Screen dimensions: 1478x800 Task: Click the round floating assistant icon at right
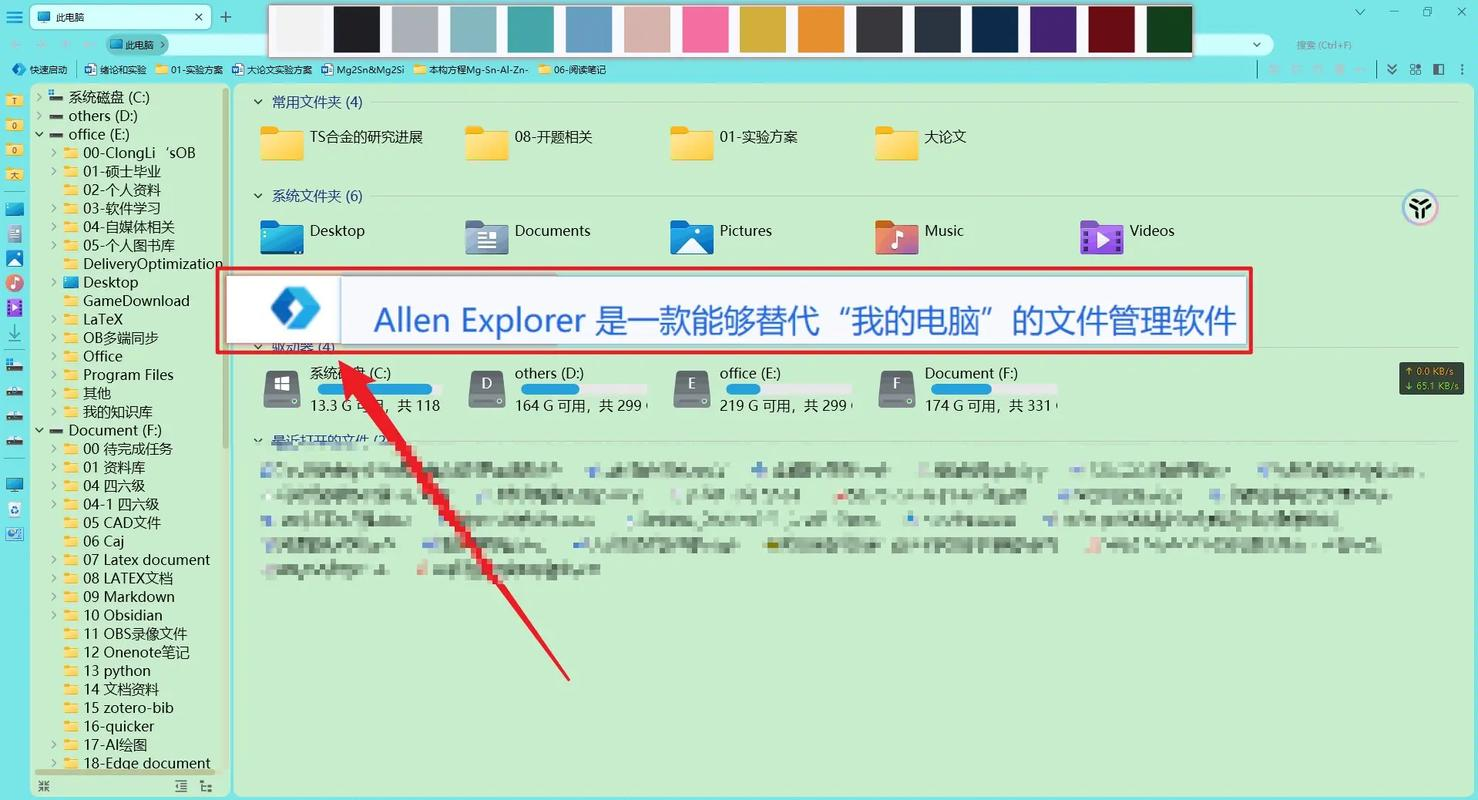(x=1420, y=208)
